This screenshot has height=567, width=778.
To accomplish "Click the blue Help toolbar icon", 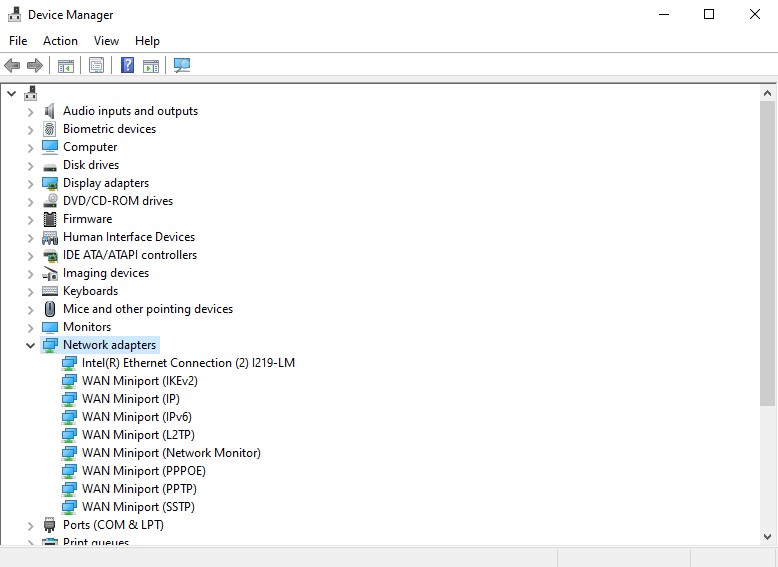I will (128, 65).
